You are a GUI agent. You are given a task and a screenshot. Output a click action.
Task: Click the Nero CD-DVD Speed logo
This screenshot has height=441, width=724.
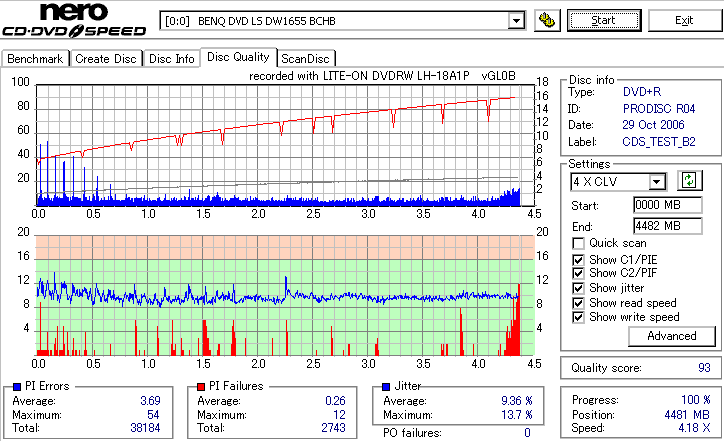tap(74, 20)
